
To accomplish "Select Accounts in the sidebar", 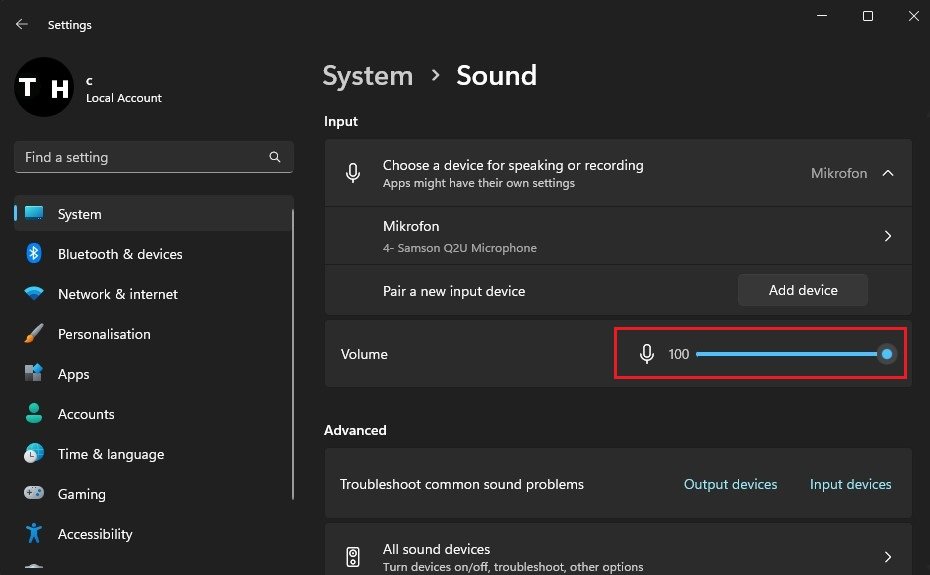I will click(x=86, y=414).
